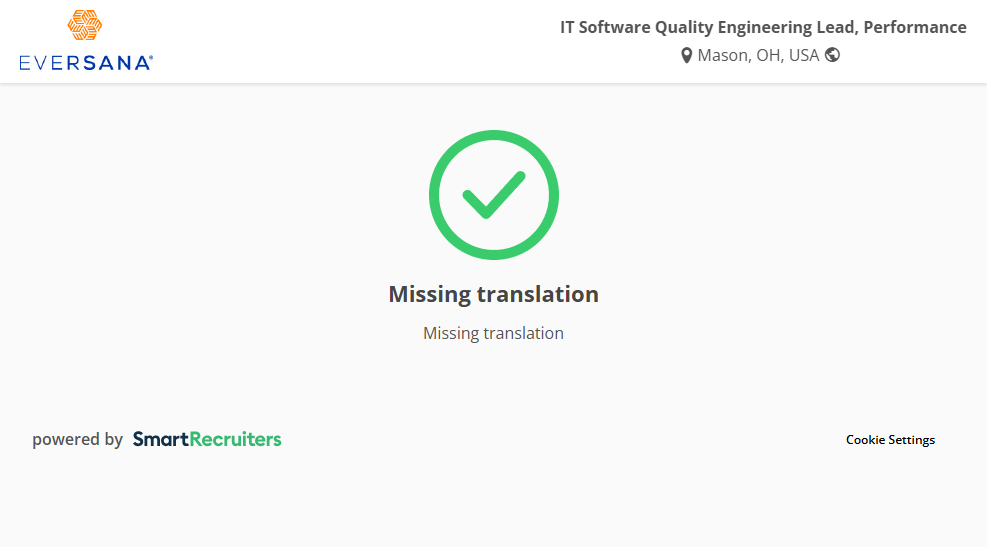Click the bold "Missing translation" heading
987x547 pixels.
pos(493,294)
